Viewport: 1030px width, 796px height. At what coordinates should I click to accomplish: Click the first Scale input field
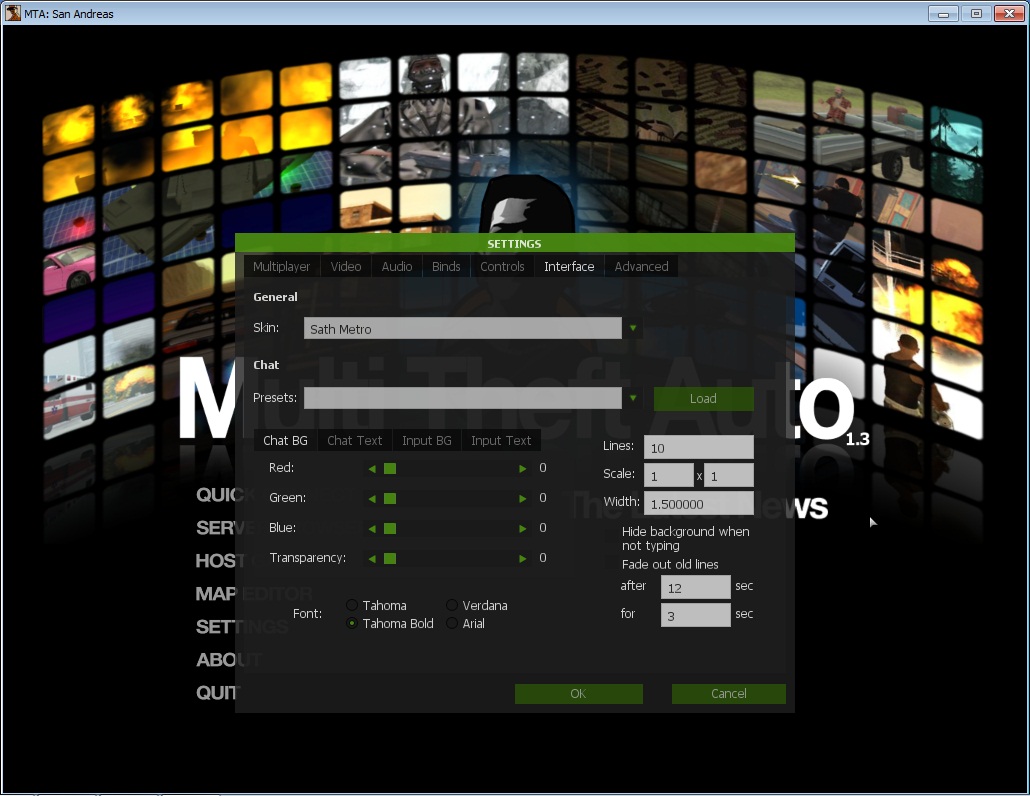[x=668, y=475]
